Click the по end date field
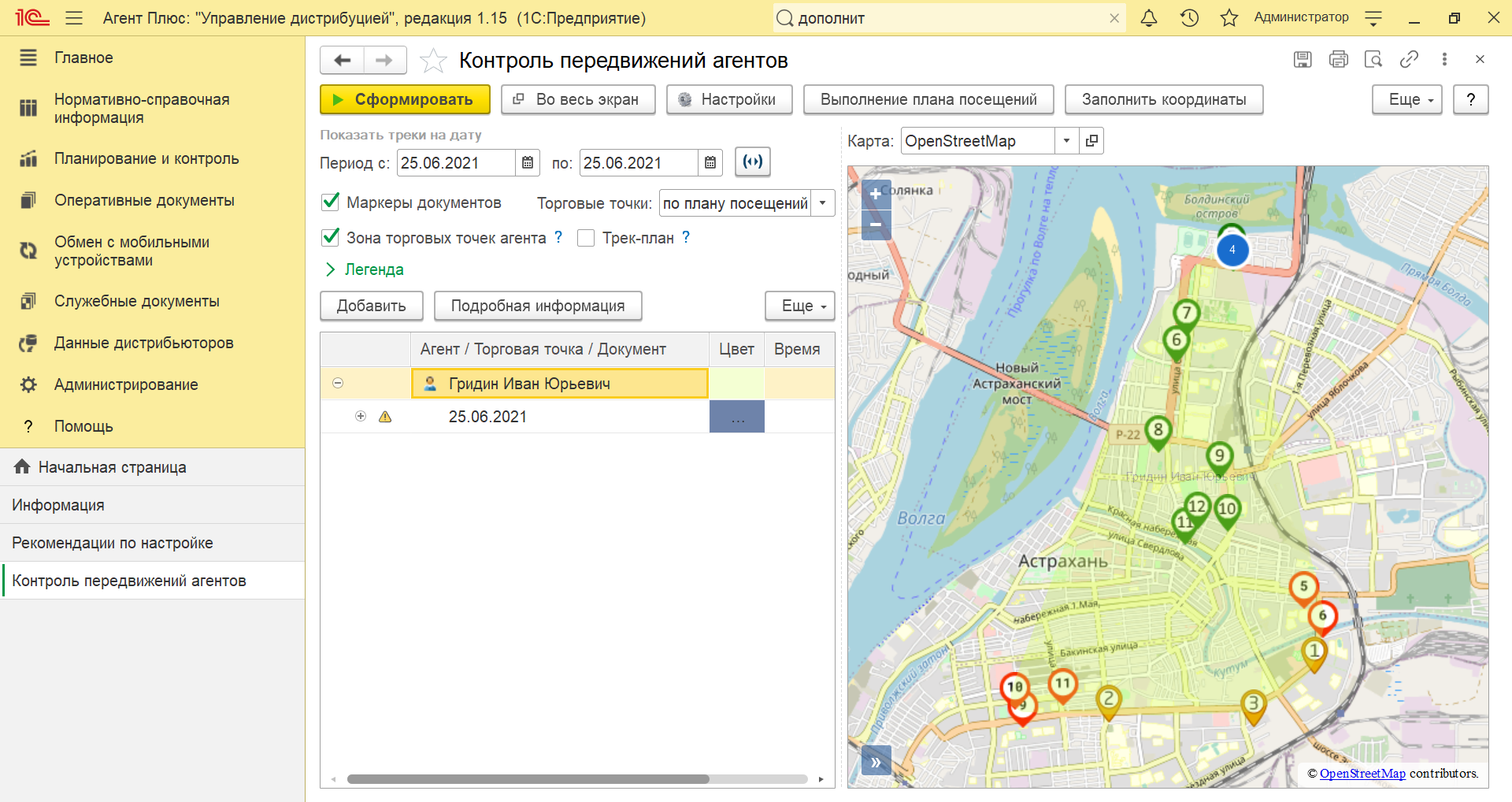 point(639,162)
